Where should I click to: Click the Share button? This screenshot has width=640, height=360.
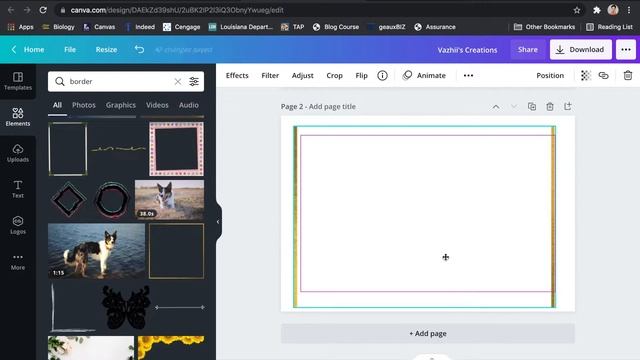pos(528,49)
